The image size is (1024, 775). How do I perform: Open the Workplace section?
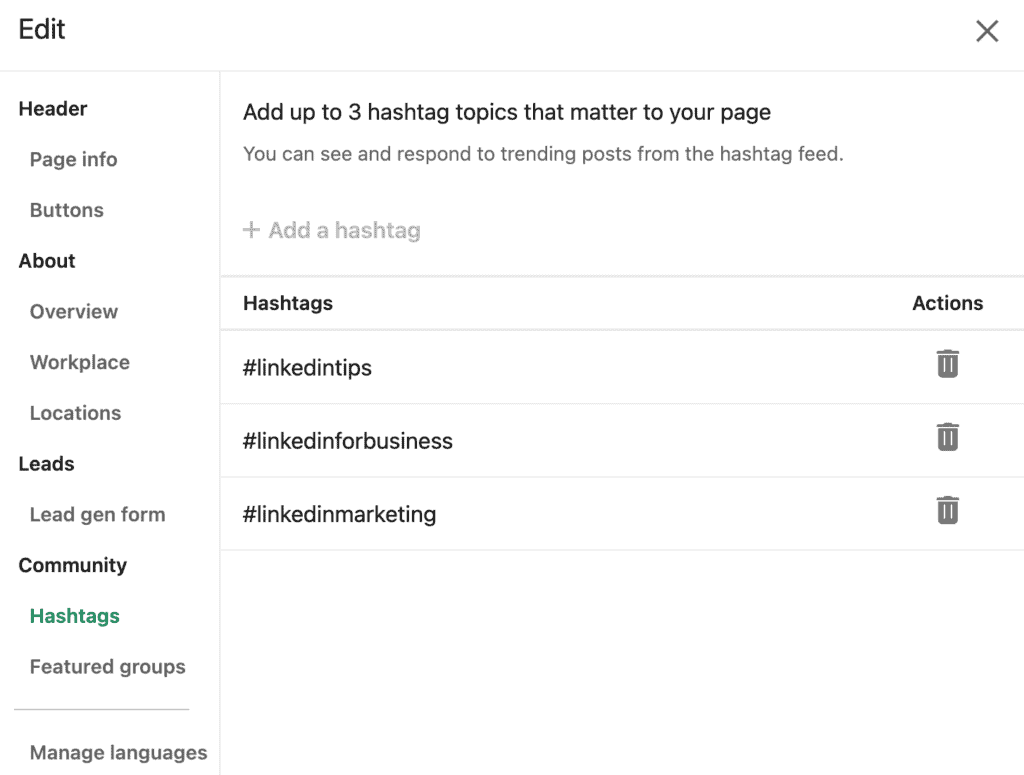80,362
